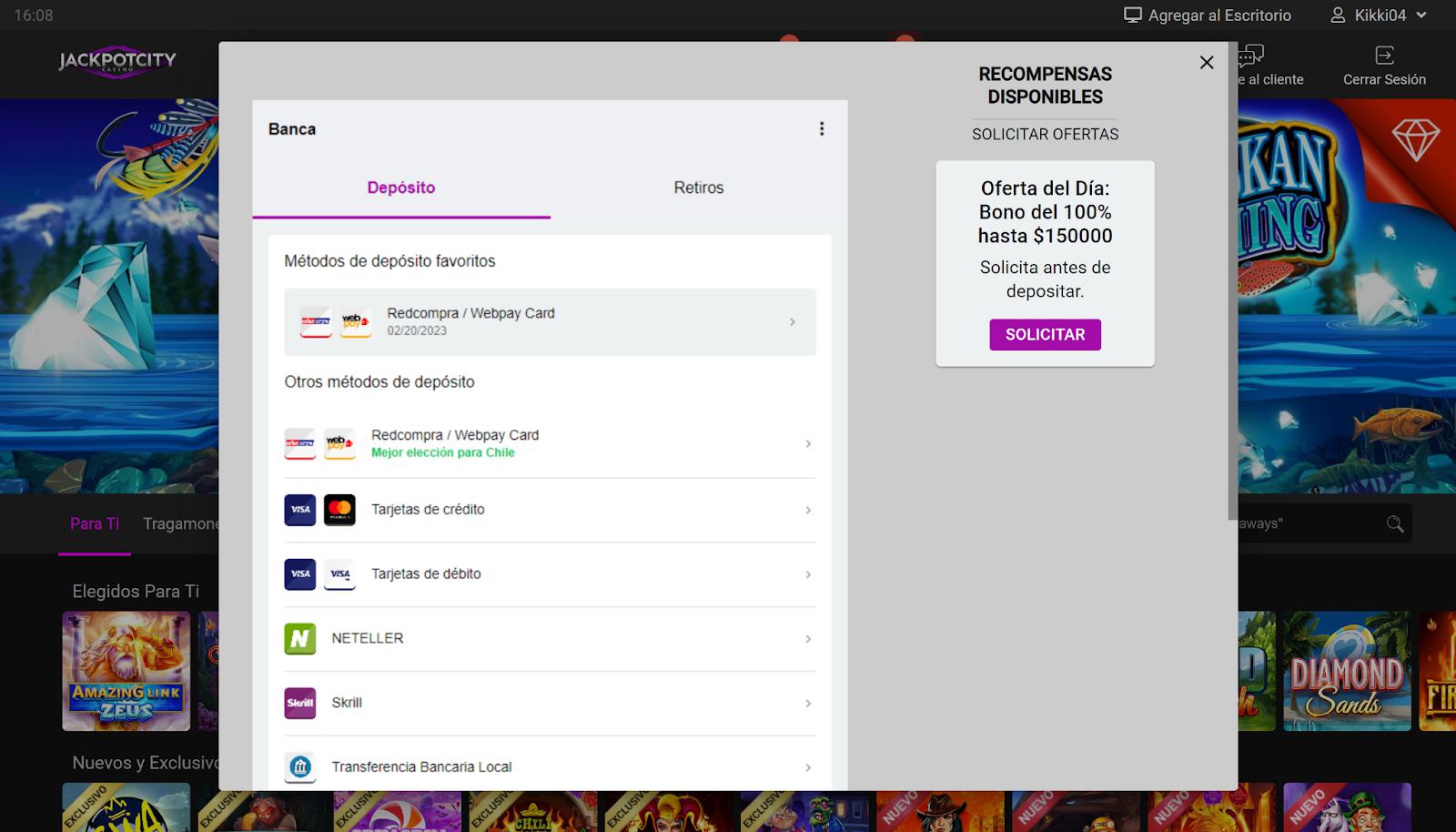Click the Skrill logo icon

pyautogui.click(x=300, y=703)
